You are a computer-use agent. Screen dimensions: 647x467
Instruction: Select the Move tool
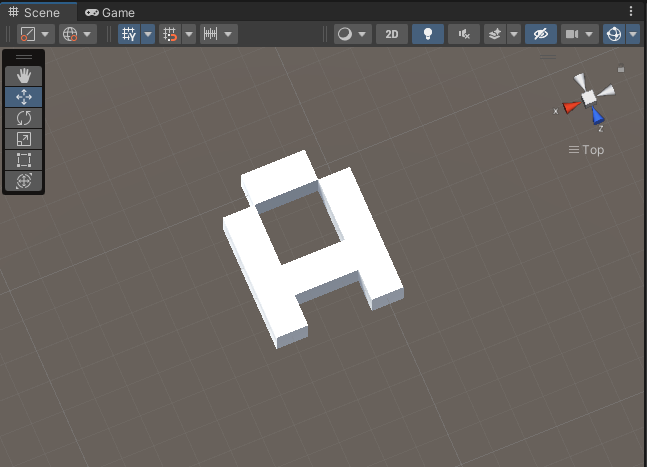coord(24,97)
